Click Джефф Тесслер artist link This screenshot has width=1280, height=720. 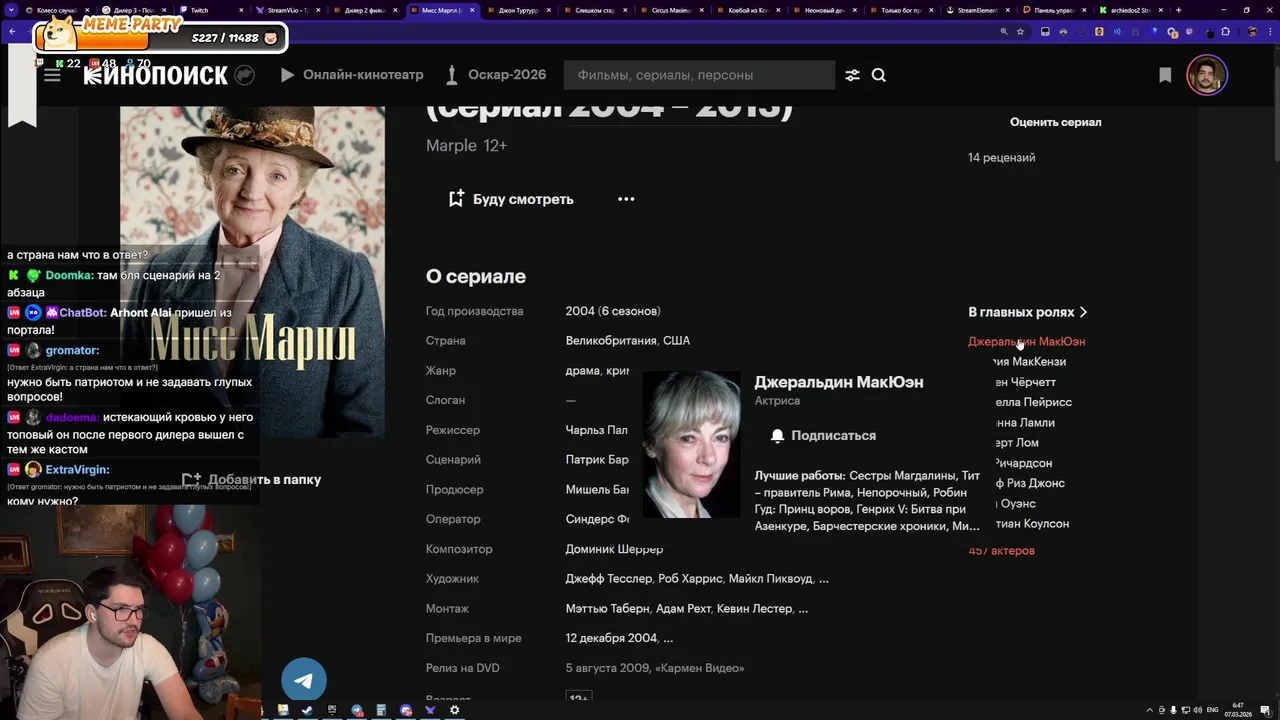tap(608, 579)
